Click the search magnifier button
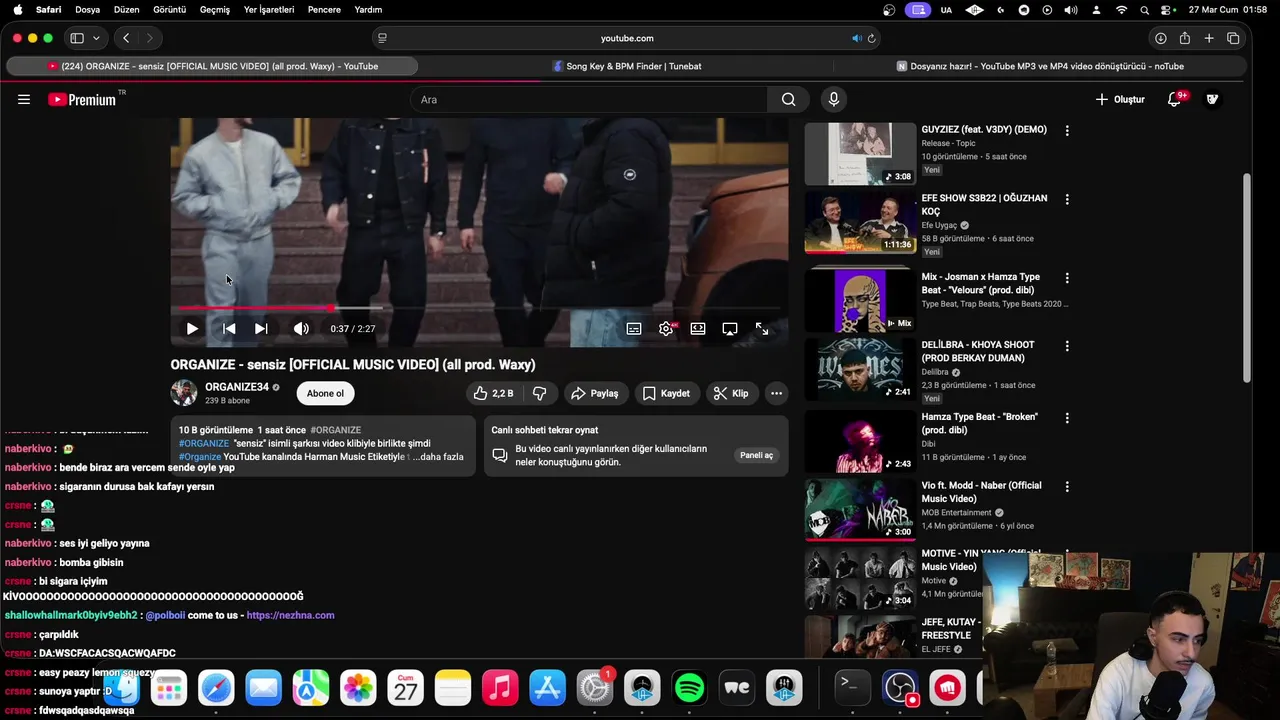1280x720 pixels. [x=789, y=99]
